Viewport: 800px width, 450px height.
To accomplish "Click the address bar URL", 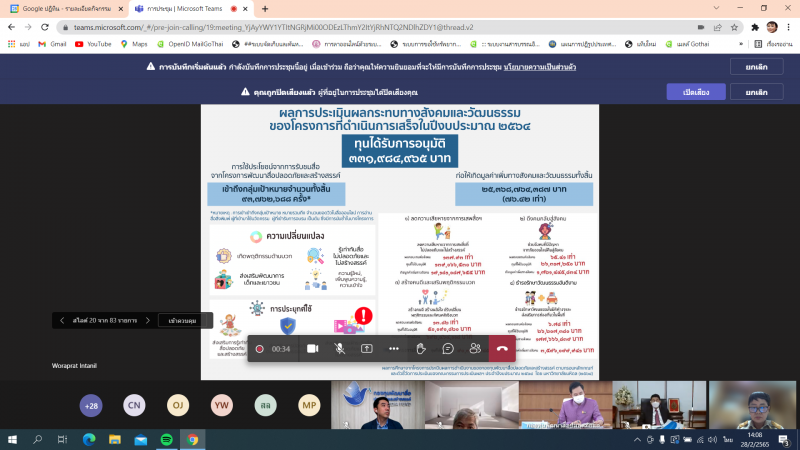I will click(x=273, y=28).
